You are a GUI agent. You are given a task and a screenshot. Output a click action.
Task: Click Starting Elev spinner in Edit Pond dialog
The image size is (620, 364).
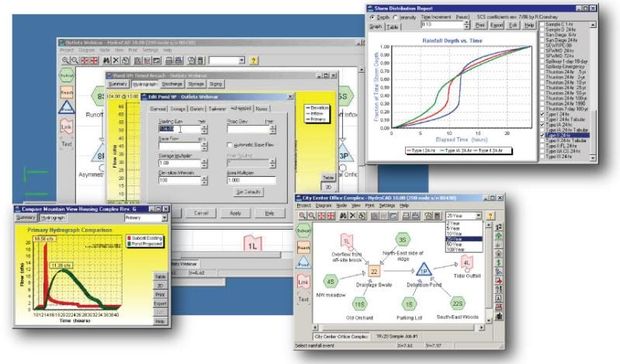click(x=204, y=129)
